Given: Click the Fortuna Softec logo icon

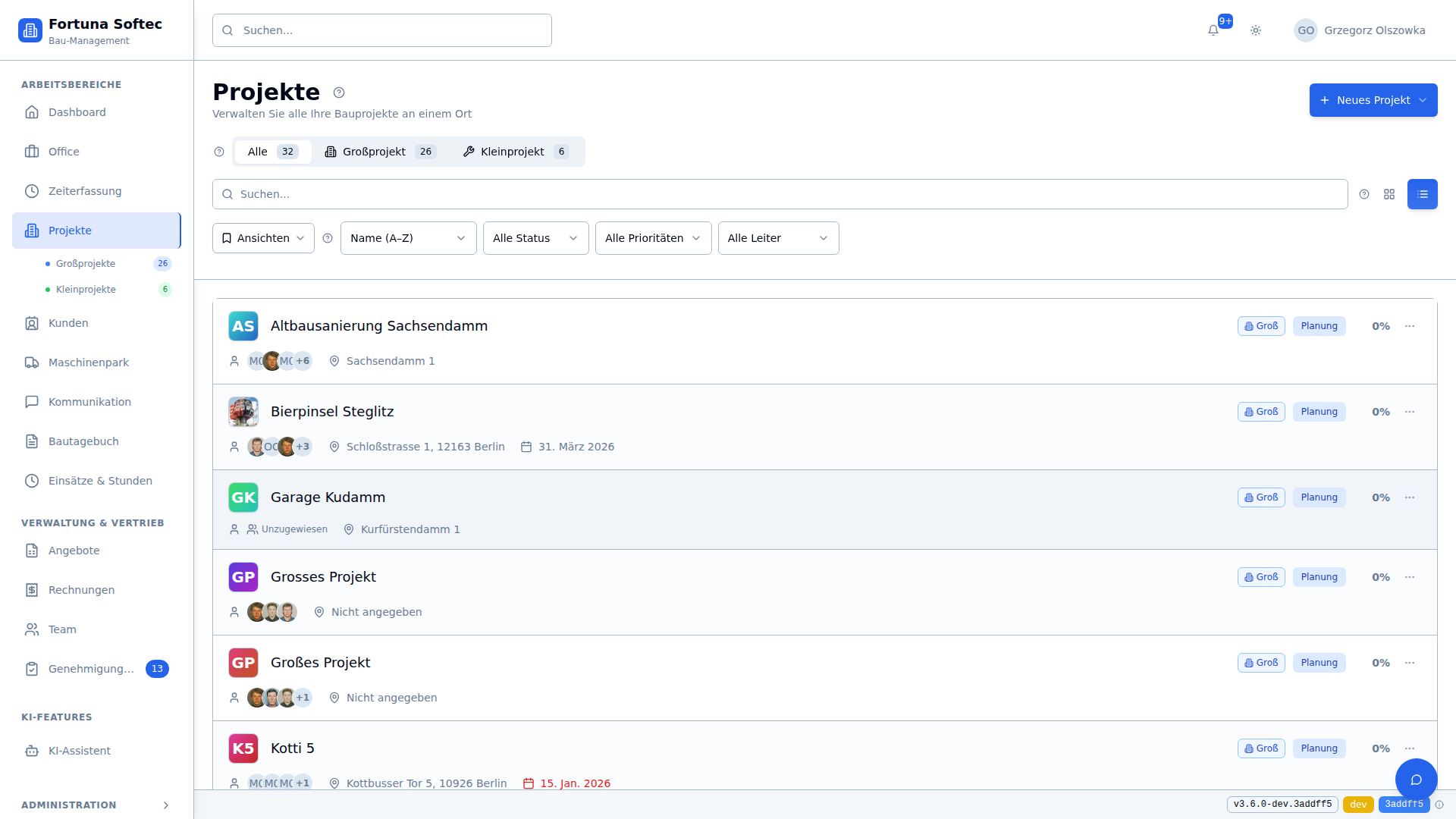Looking at the screenshot, I should pos(30,30).
